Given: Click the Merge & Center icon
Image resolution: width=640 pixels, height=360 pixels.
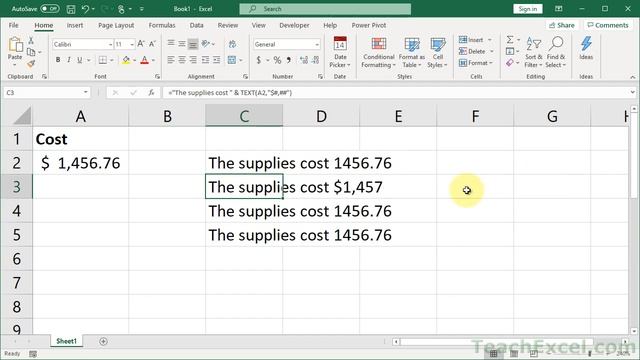Looking at the screenshot, I should [232, 60].
